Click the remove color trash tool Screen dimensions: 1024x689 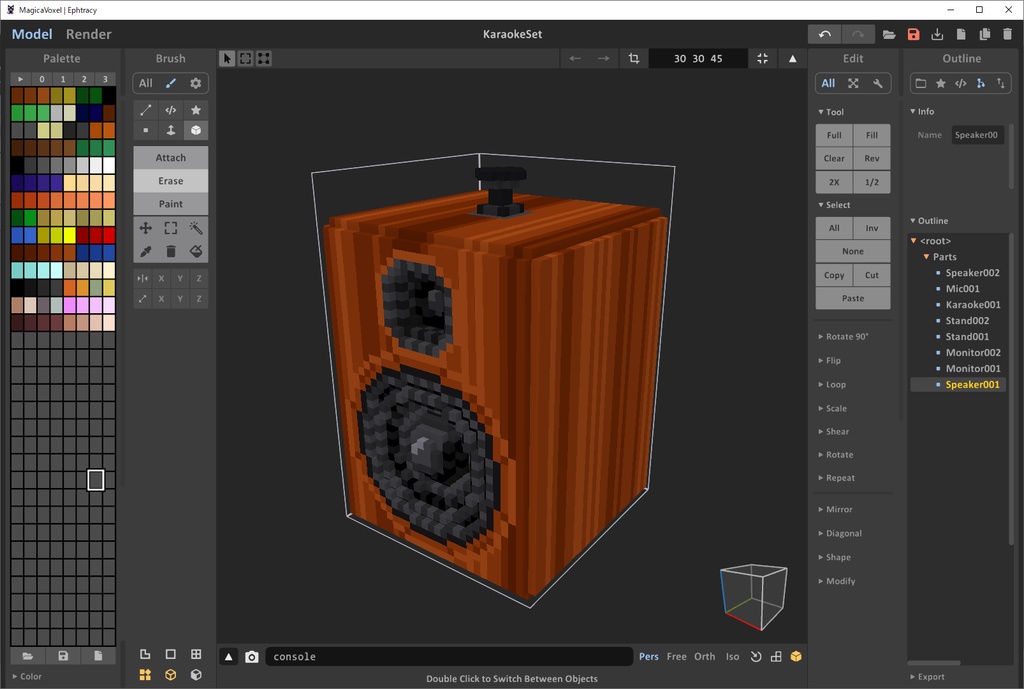click(x=170, y=251)
